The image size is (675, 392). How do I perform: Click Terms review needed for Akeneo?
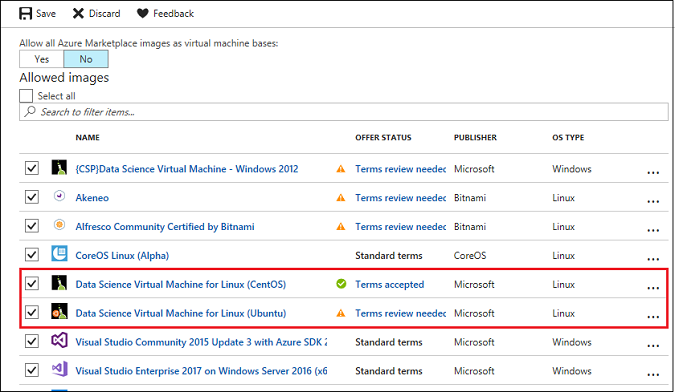click(400, 198)
